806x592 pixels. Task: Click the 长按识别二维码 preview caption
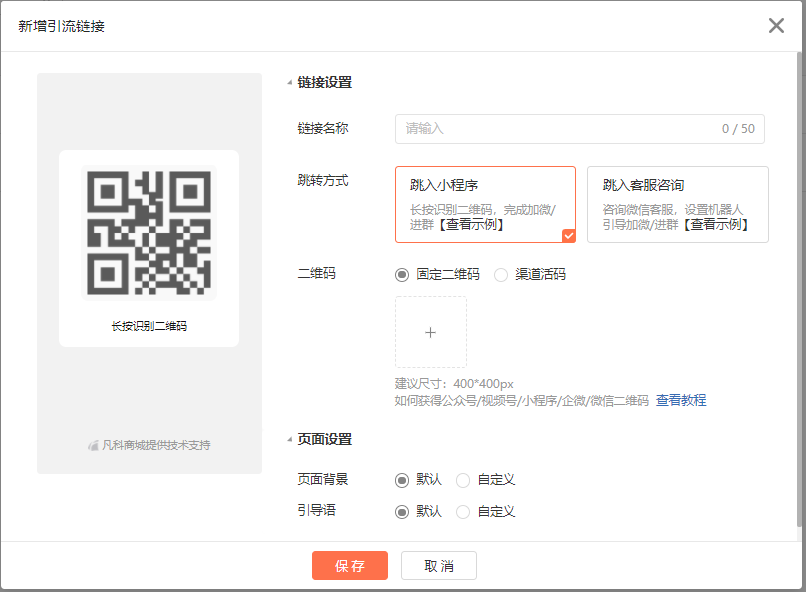[x=149, y=326]
